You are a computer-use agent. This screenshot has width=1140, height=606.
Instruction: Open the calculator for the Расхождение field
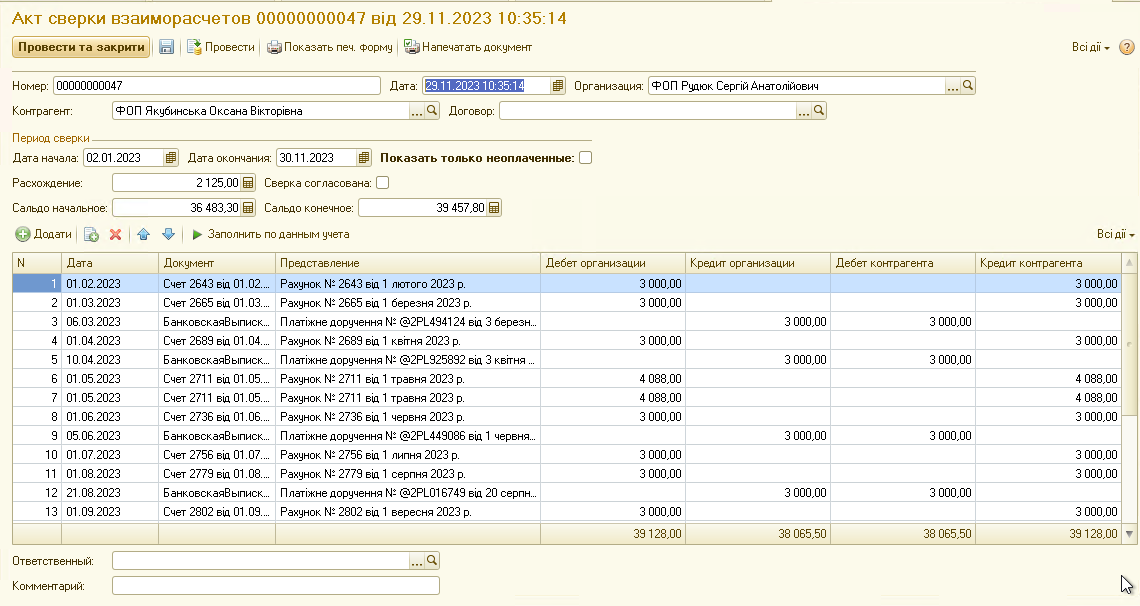(x=249, y=183)
